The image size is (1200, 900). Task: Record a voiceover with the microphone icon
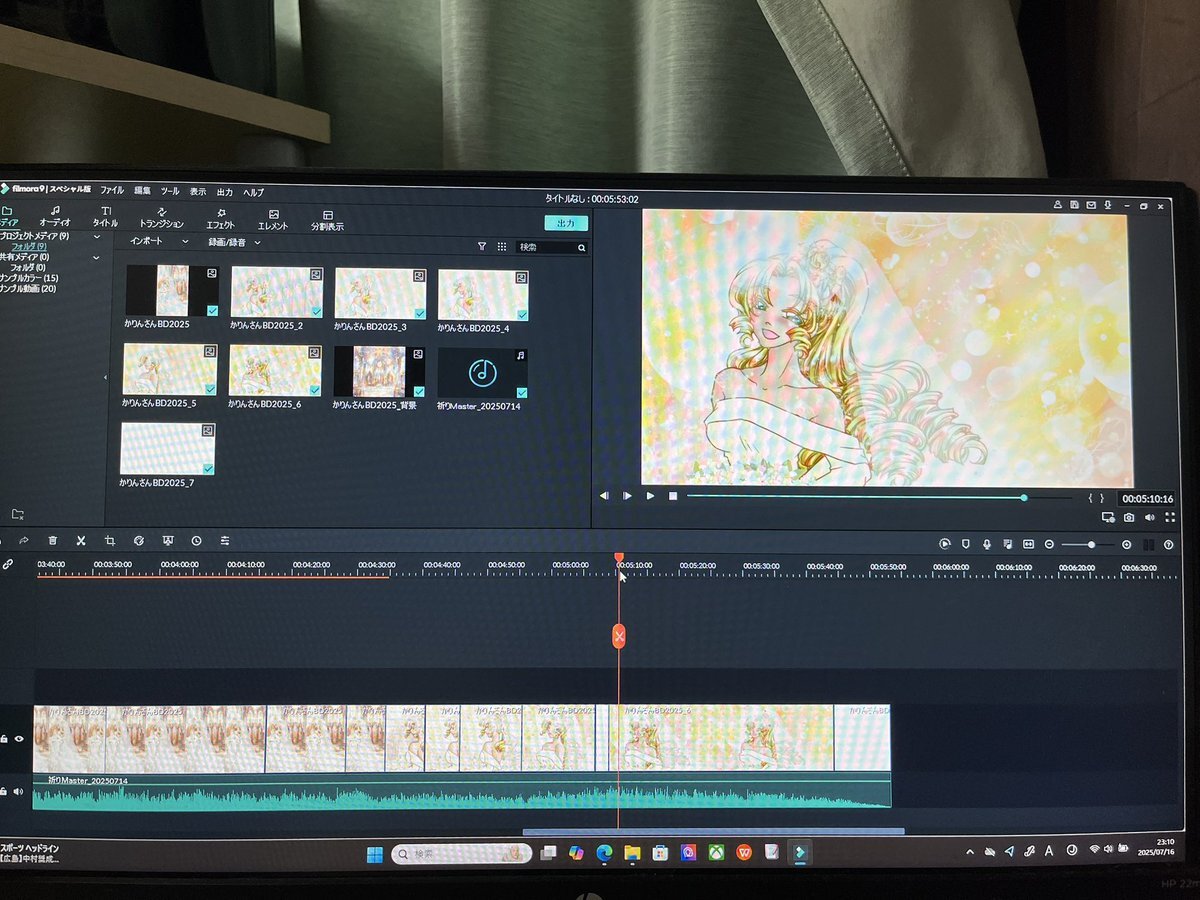point(987,544)
